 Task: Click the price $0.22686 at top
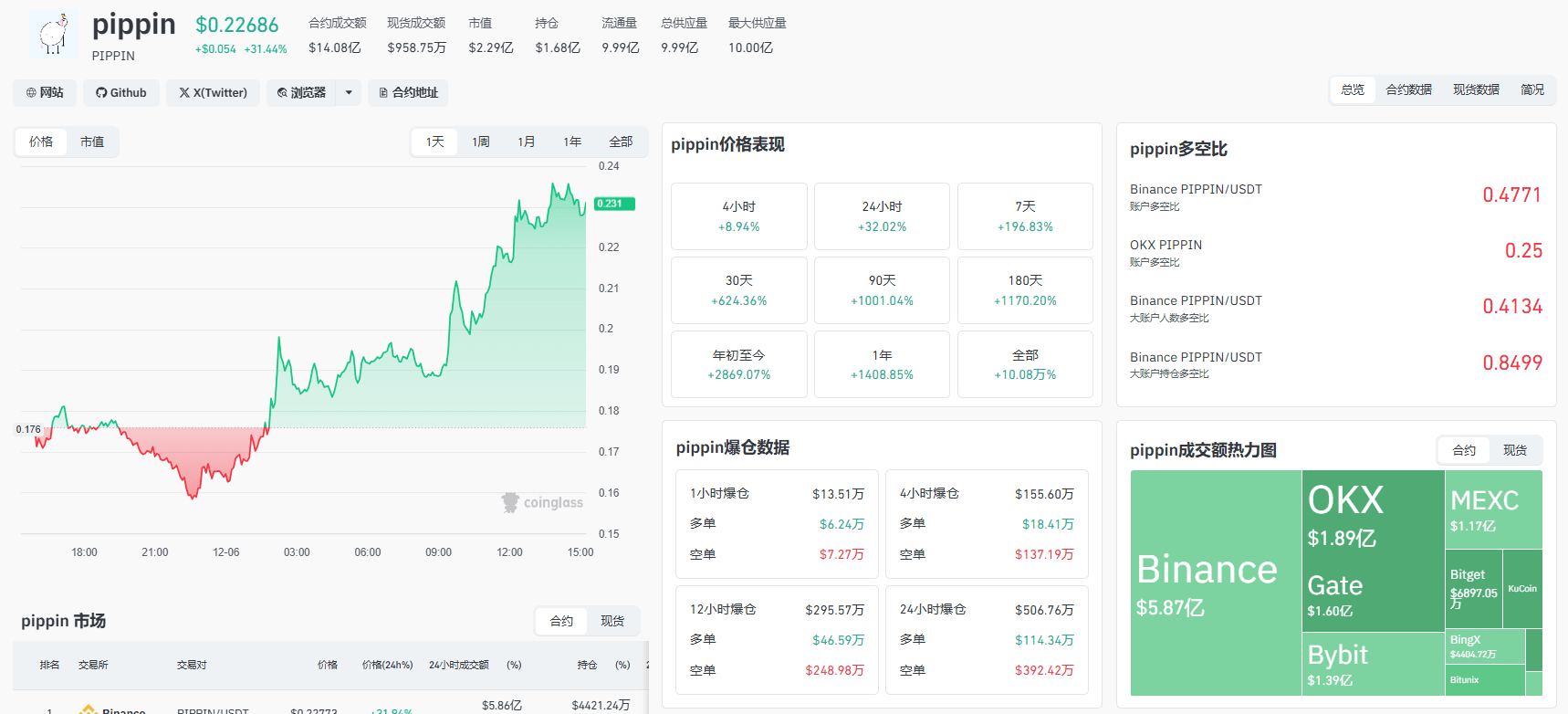click(x=237, y=25)
